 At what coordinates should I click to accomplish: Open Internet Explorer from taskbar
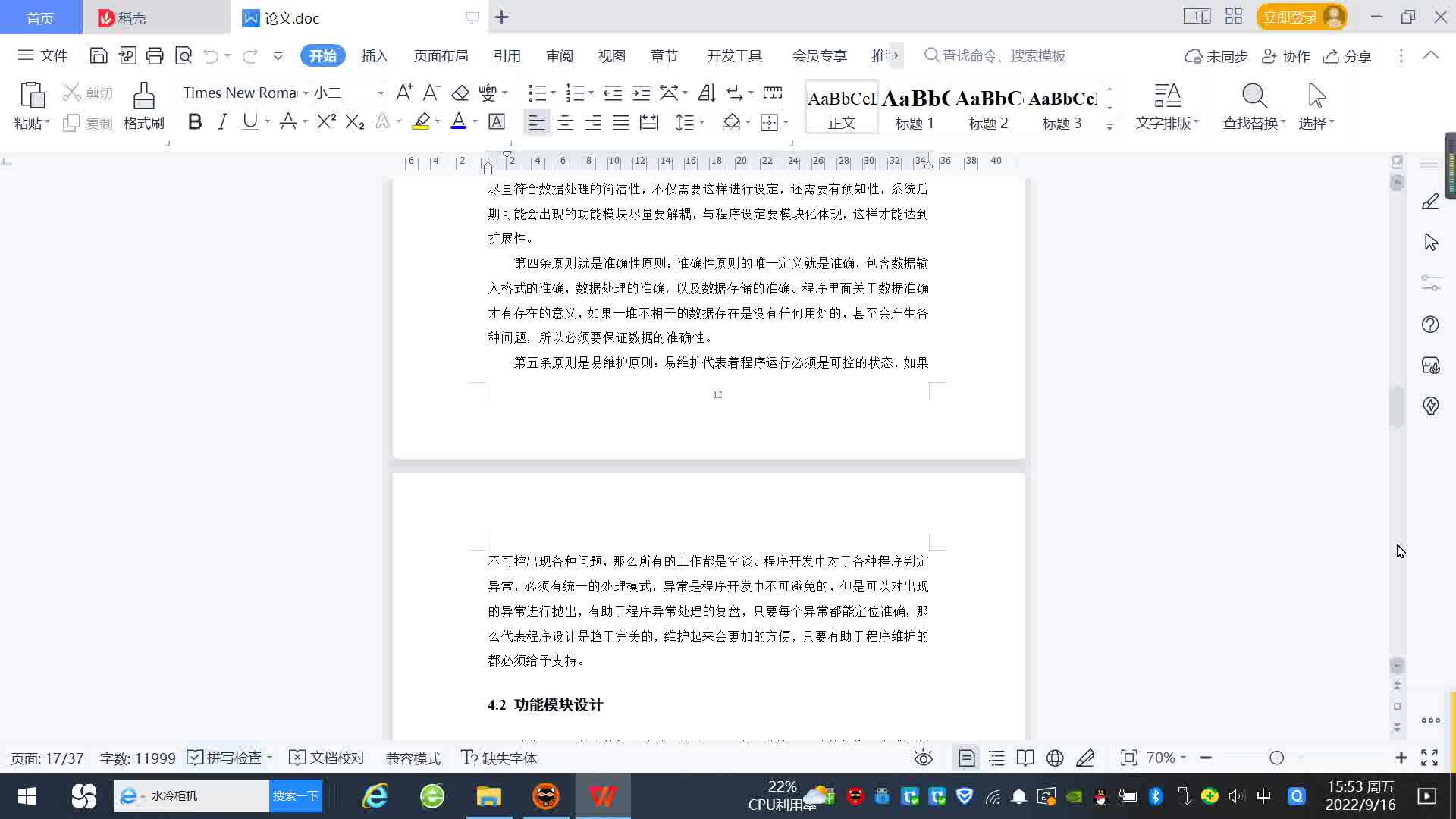375,795
